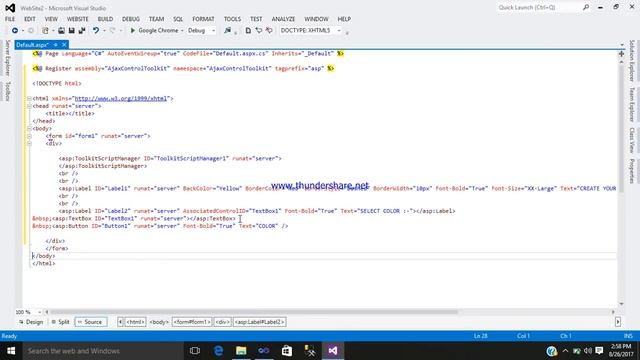Launch Microsoft Edge from taskbar
640x360 pixels.
pyautogui.click(x=218, y=351)
